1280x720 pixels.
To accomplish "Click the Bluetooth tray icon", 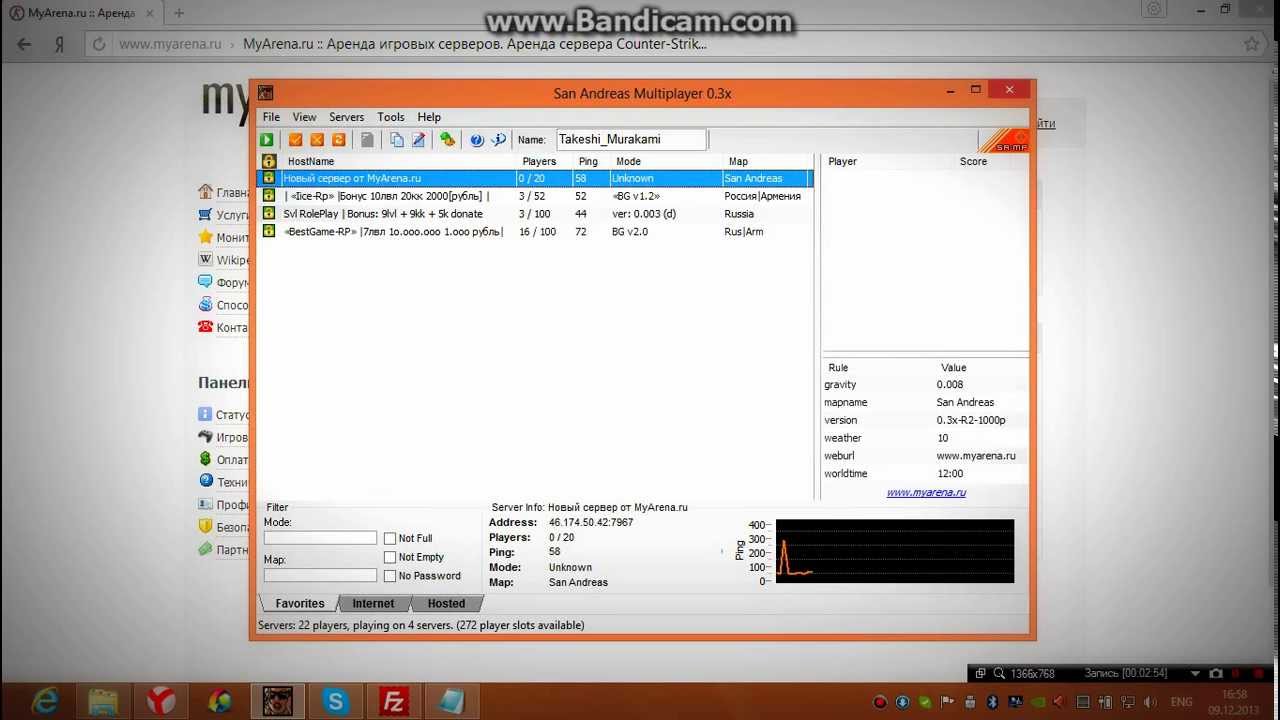I will [x=992, y=701].
